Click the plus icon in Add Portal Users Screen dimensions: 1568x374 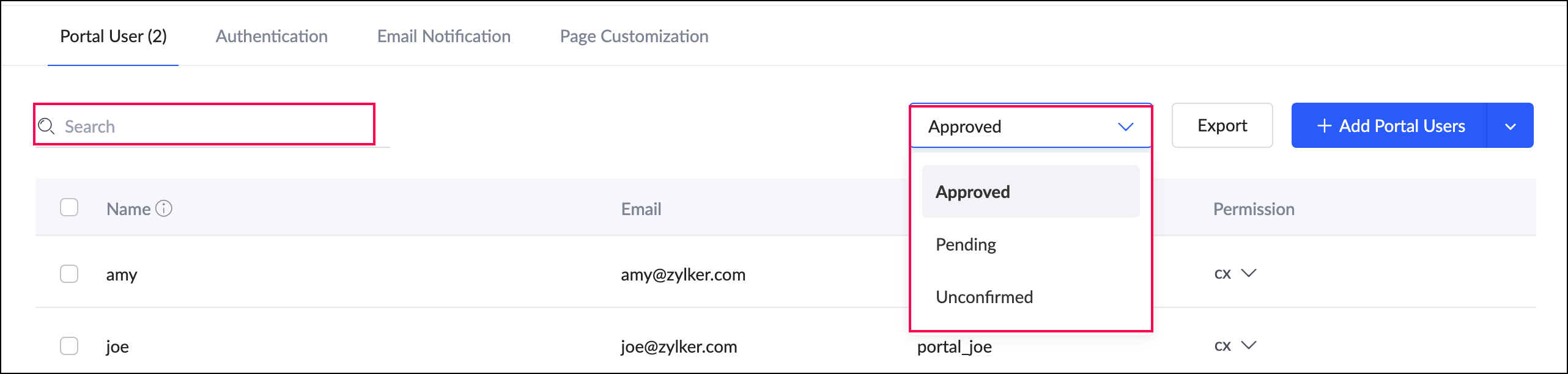click(1324, 126)
